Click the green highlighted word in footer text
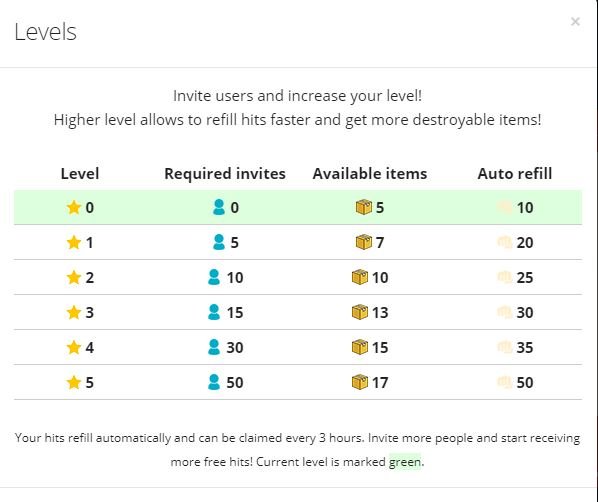 tap(405, 462)
